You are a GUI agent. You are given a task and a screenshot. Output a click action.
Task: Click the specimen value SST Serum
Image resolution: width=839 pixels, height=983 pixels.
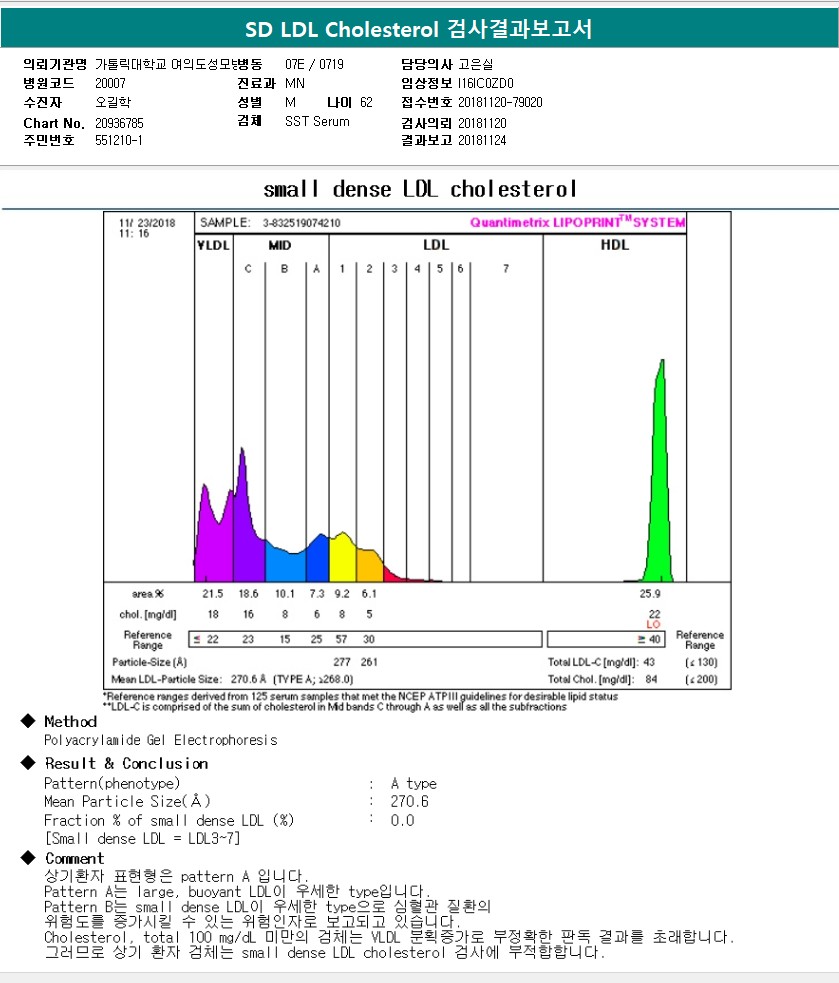[x=317, y=122]
